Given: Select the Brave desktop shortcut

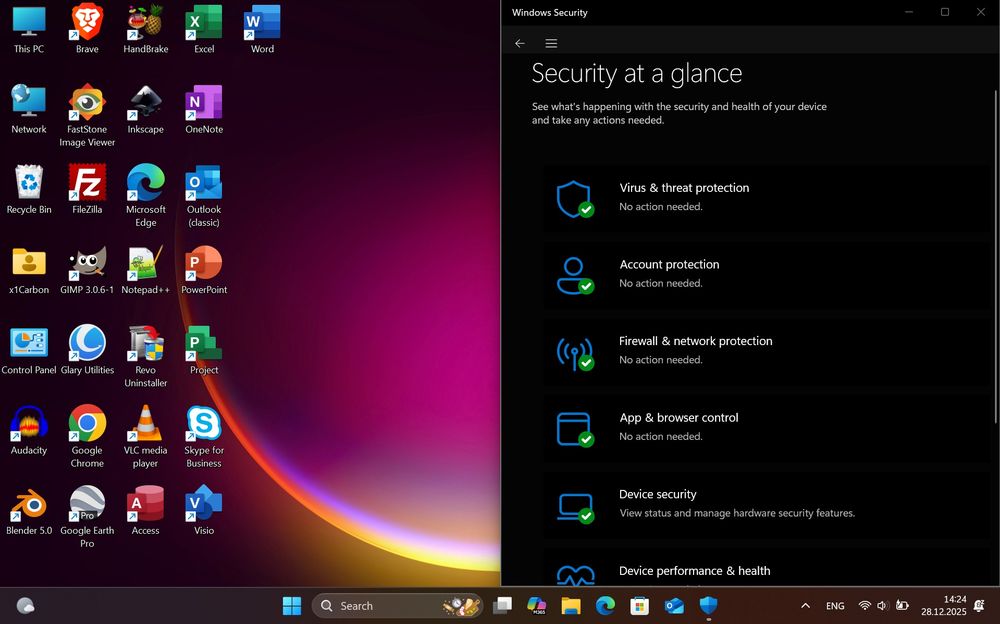Looking at the screenshot, I should tap(87, 29).
